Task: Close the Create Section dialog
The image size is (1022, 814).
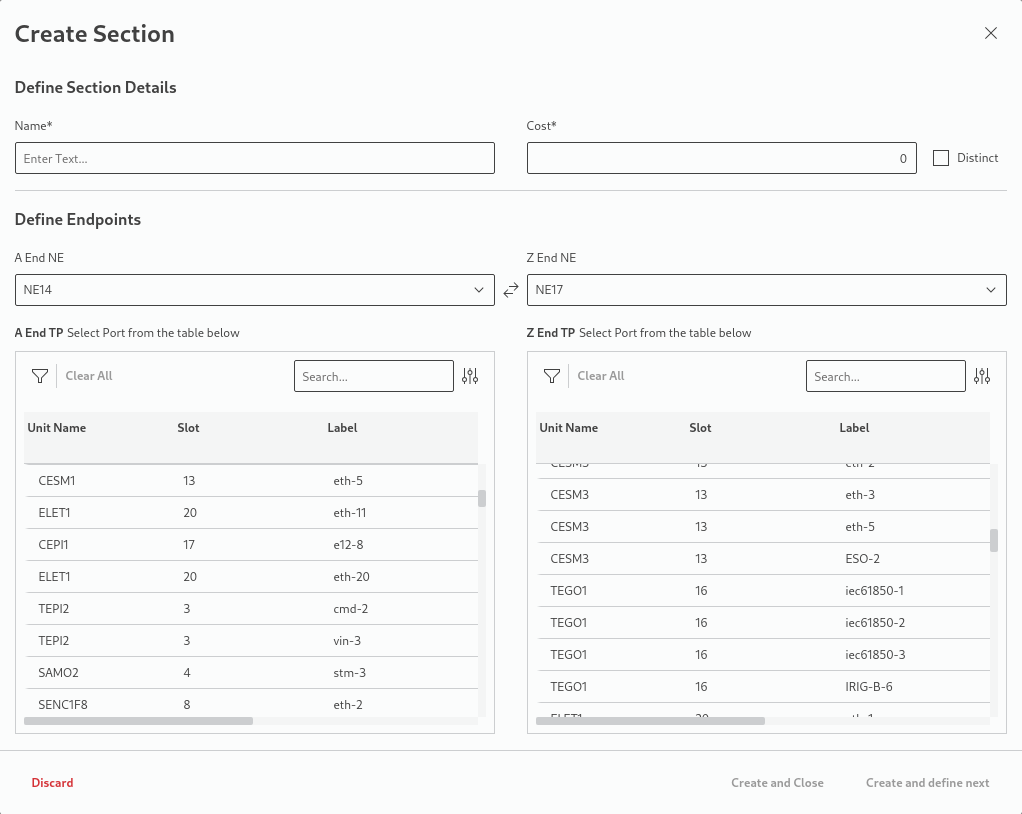Action: (x=991, y=33)
